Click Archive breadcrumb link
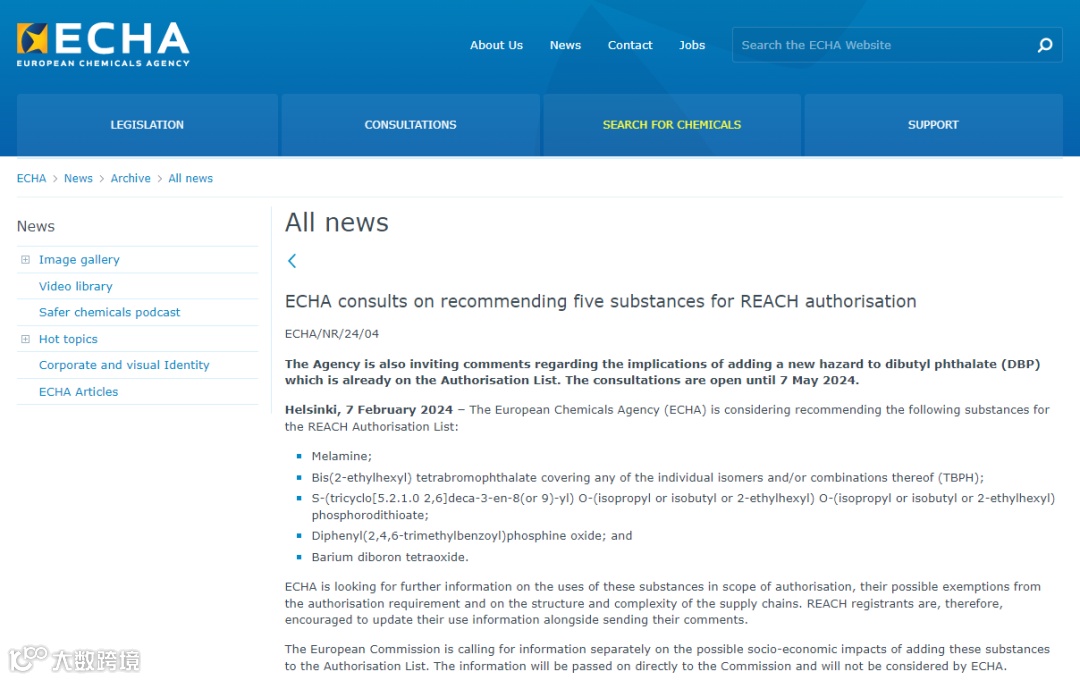 (131, 178)
